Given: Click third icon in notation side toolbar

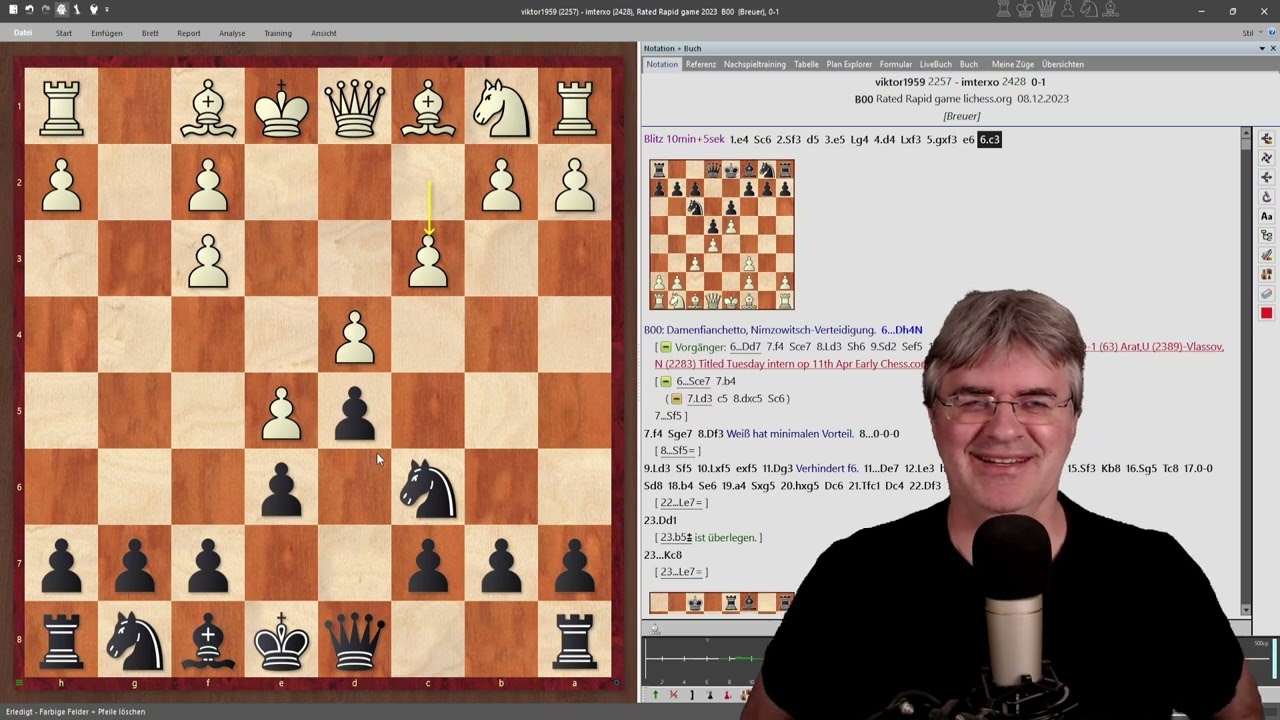Looking at the screenshot, I should (x=1266, y=178).
